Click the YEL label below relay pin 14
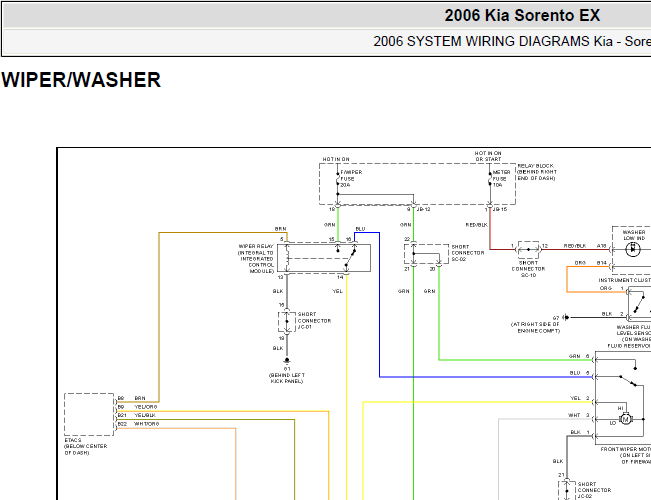Viewport: 651px width, 500px height. pos(338,291)
